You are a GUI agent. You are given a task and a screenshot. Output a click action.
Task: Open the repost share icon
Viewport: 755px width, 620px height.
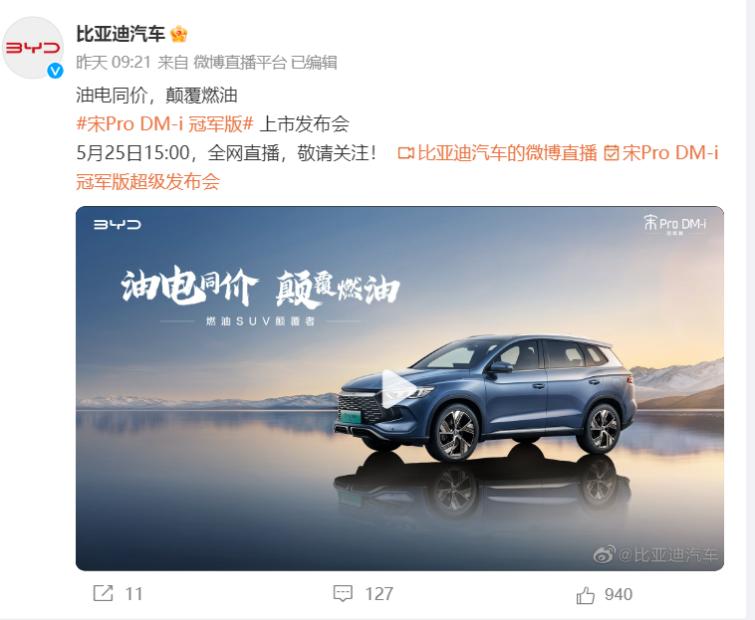pyautogui.click(x=103, y=593)
